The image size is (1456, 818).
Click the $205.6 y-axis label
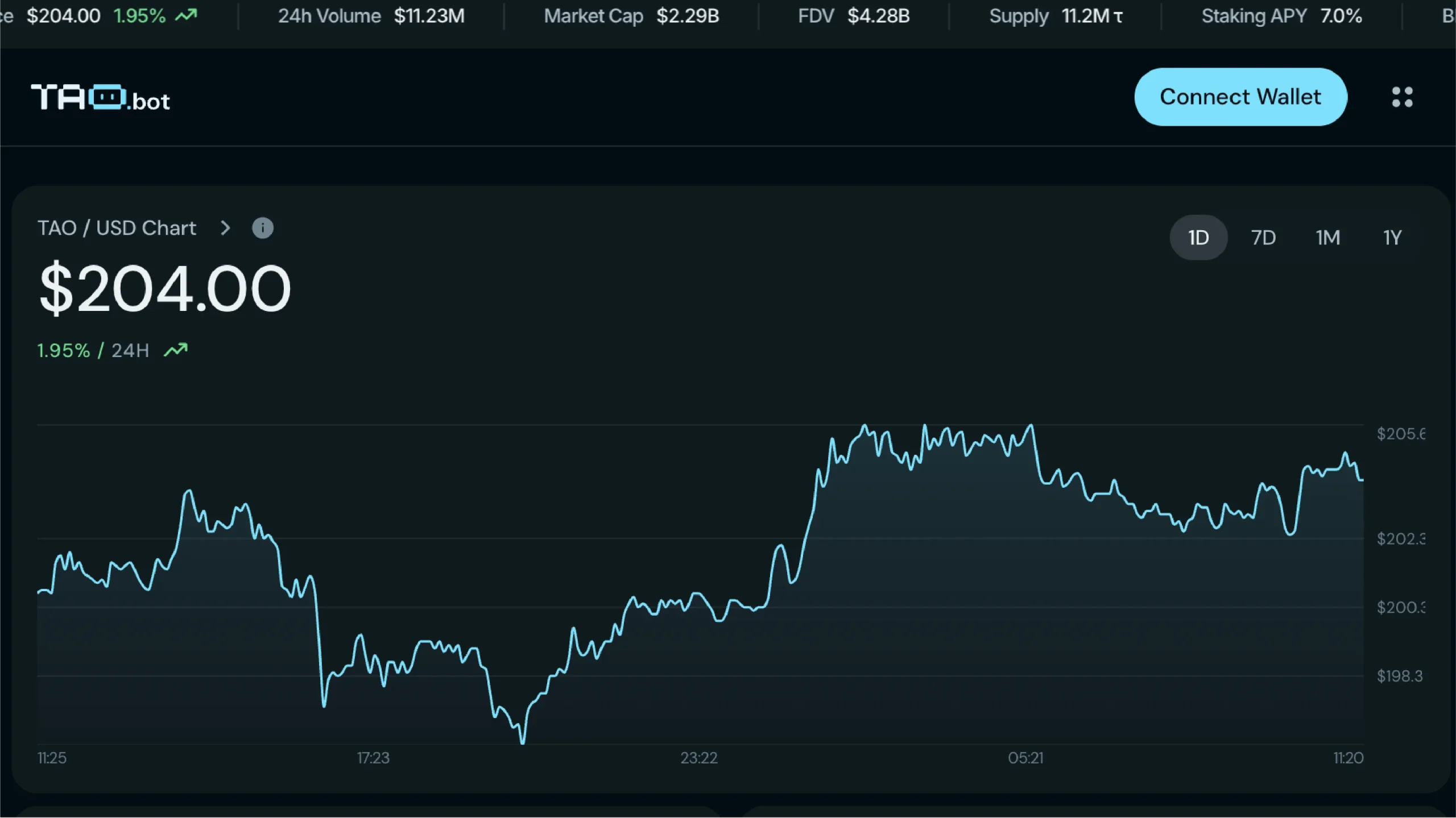[x=1401, y=434]
